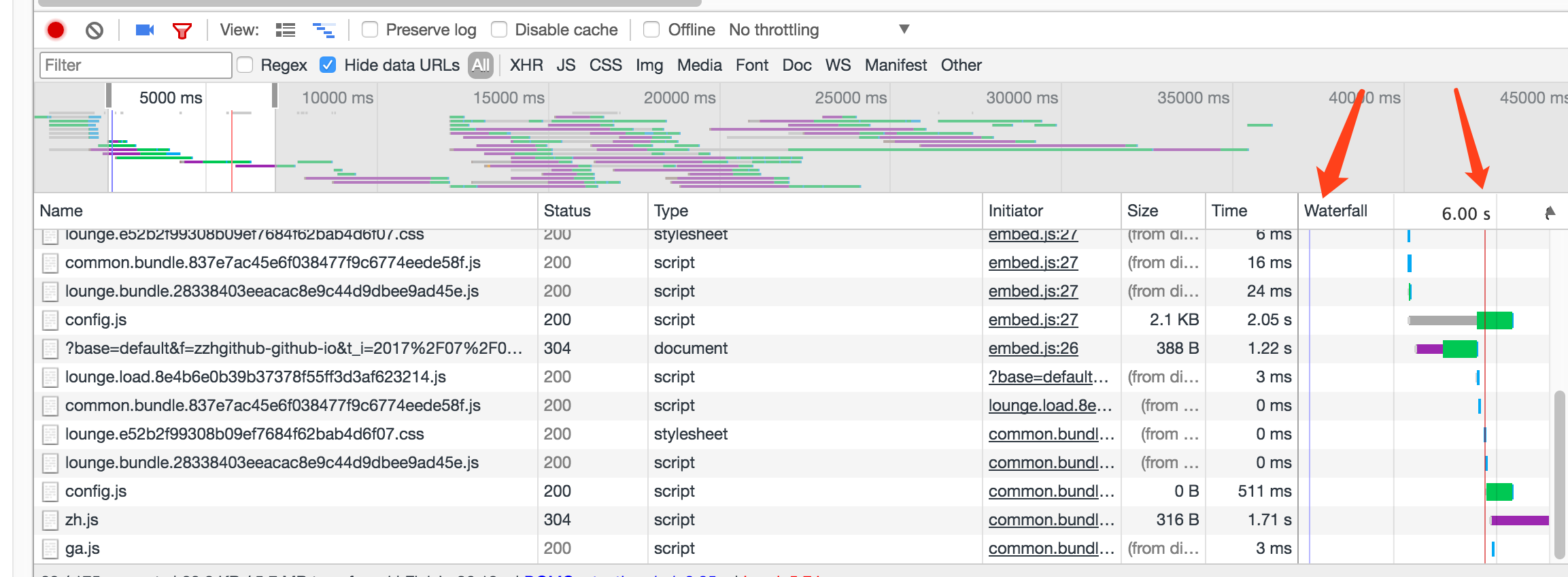Click the 15000 ms overview tick label
Screen dimensions: 1568x577
[x=509, y=98]
